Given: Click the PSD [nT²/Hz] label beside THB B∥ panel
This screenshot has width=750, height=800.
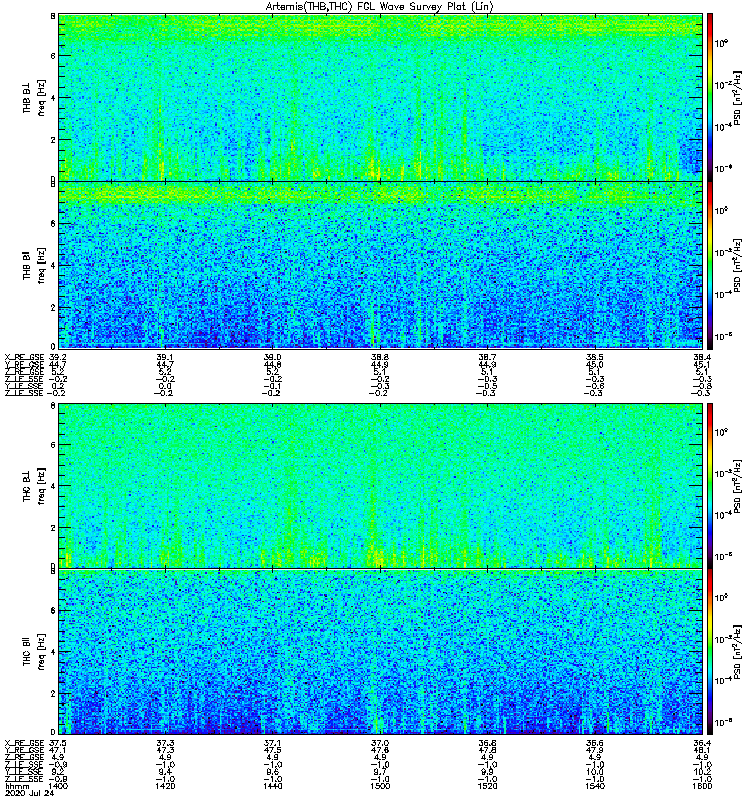Looking at the screenshot, I should [x=737, y=265].
